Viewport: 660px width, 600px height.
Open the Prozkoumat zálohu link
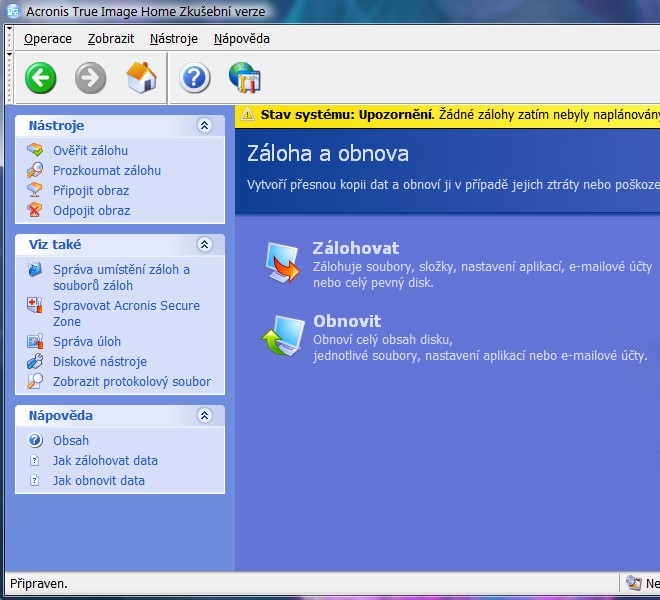[x=107, y=171]
